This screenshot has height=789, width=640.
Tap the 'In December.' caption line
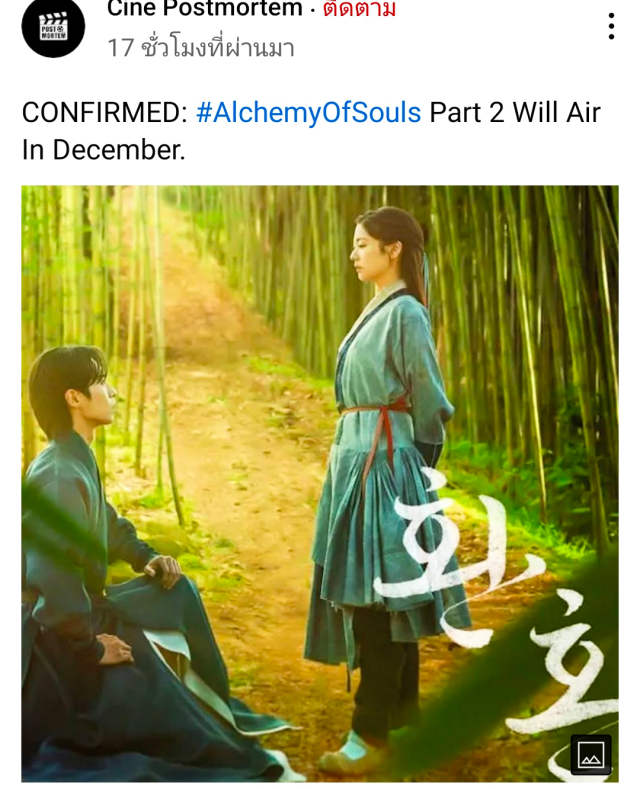click(104, 150)
